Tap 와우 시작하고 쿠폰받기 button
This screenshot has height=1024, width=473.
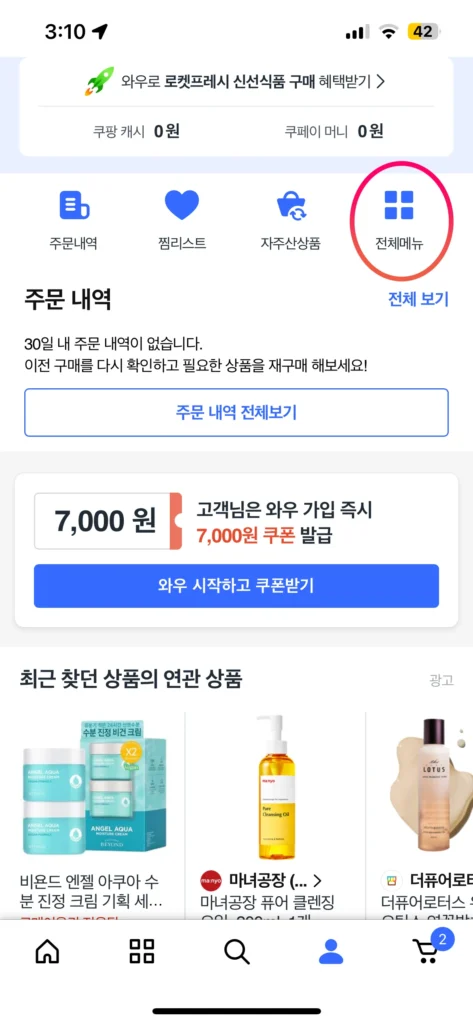coord(236,586)
